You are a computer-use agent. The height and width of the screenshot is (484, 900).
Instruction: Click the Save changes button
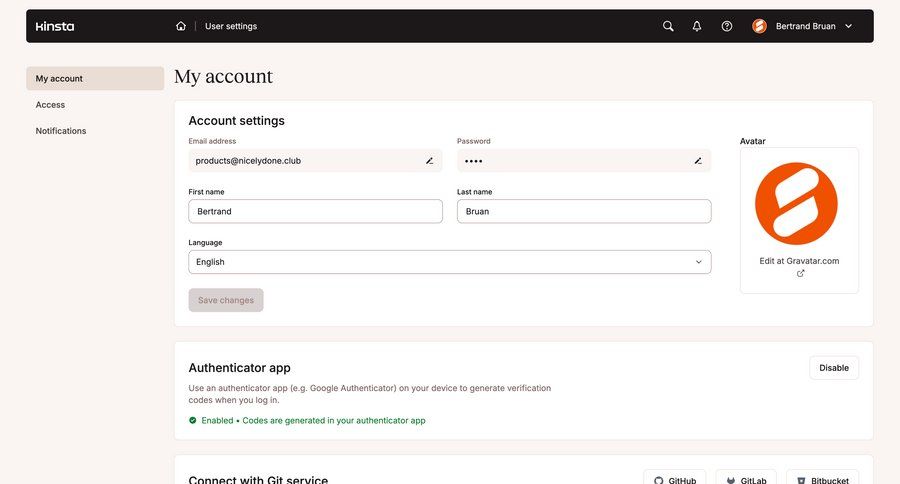point(226,300)
